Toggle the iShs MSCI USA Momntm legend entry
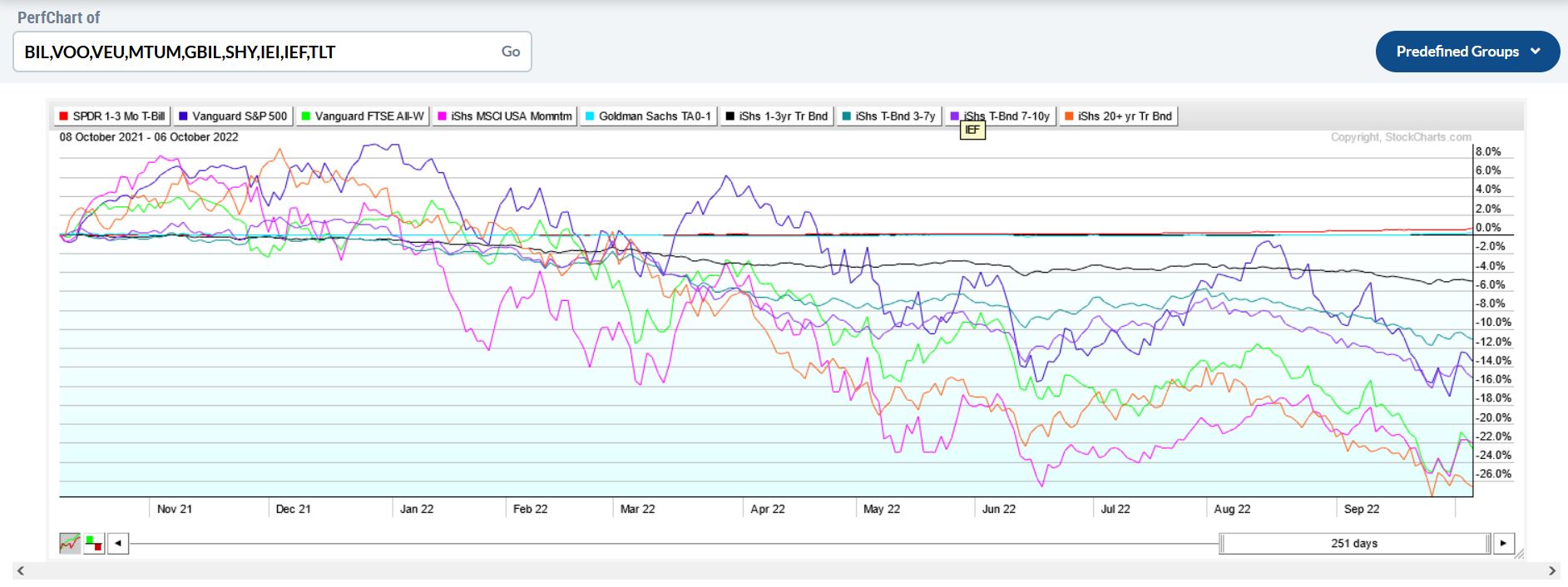Image resolution: width=1568 pixels, height=587 pixels. tap(504, 116)
